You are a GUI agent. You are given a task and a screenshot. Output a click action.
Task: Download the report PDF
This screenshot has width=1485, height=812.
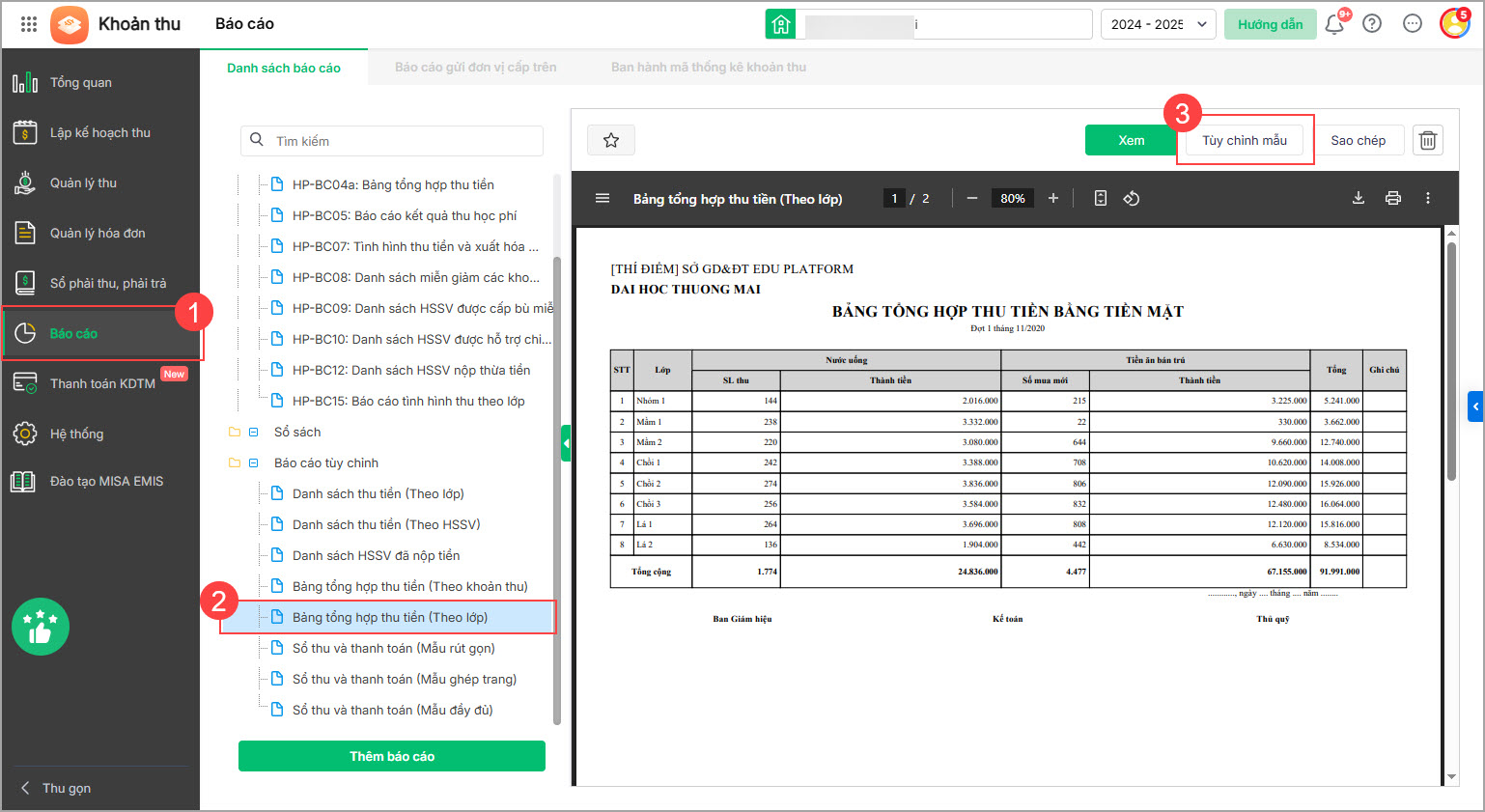(x=1358, y=198)
